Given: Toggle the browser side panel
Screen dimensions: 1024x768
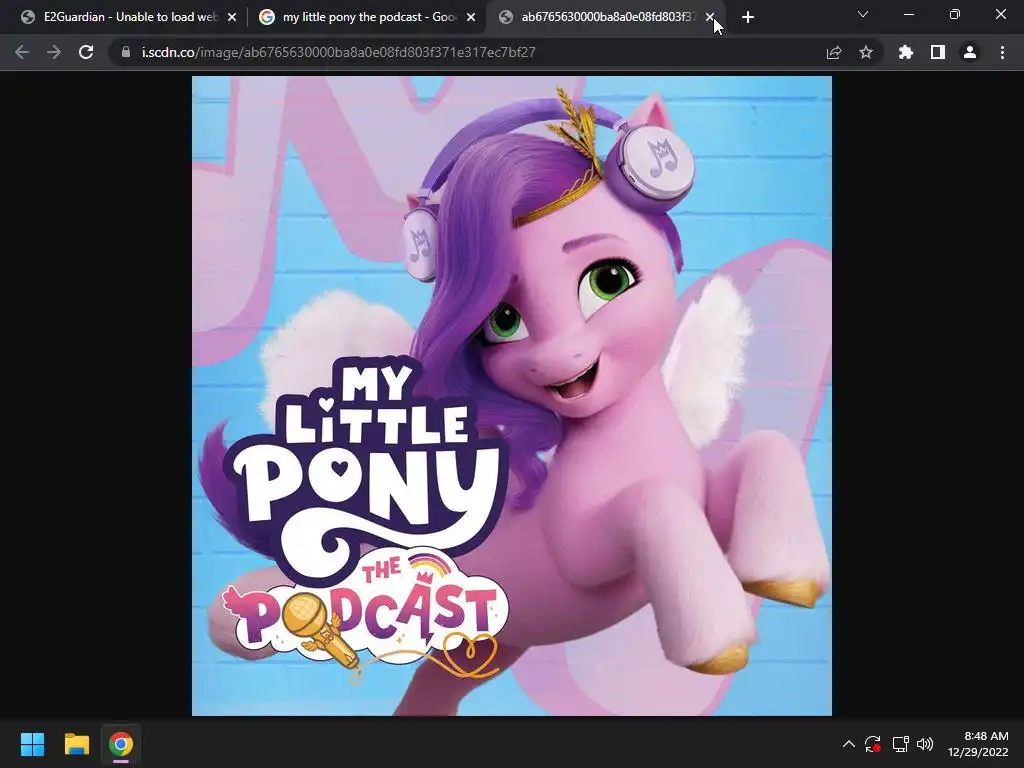Looking at the screenshot, I should point(938,52).
